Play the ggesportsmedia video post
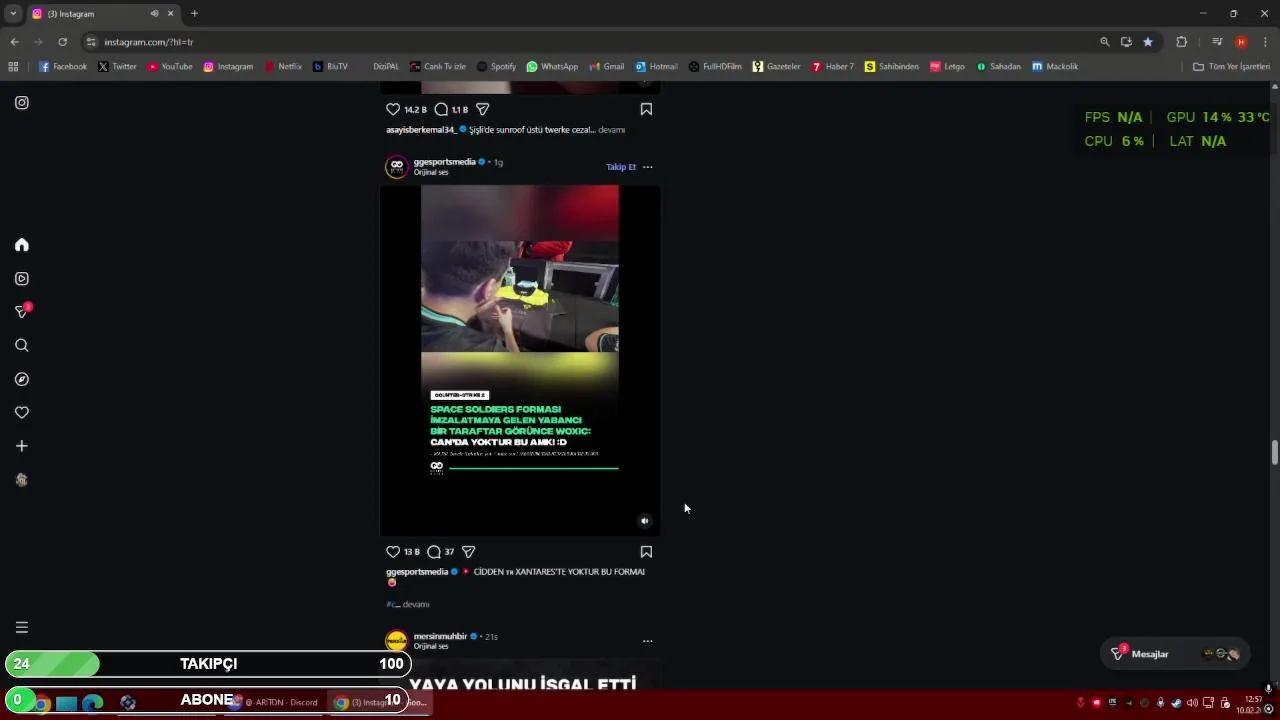 click(520, 360)
